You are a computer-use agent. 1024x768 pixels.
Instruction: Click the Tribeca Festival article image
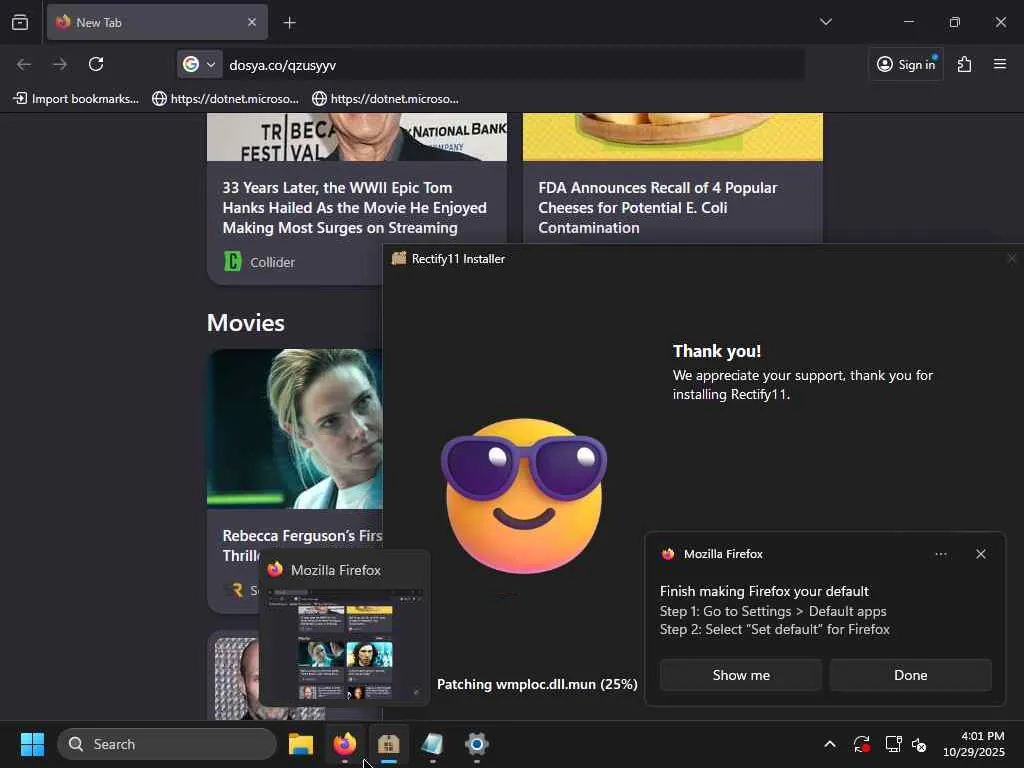click(357, 136)
